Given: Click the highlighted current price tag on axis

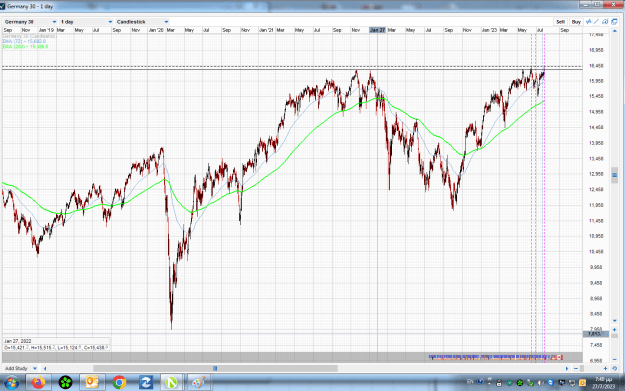Looking at the screenshot, I should [x=596, y=334].
